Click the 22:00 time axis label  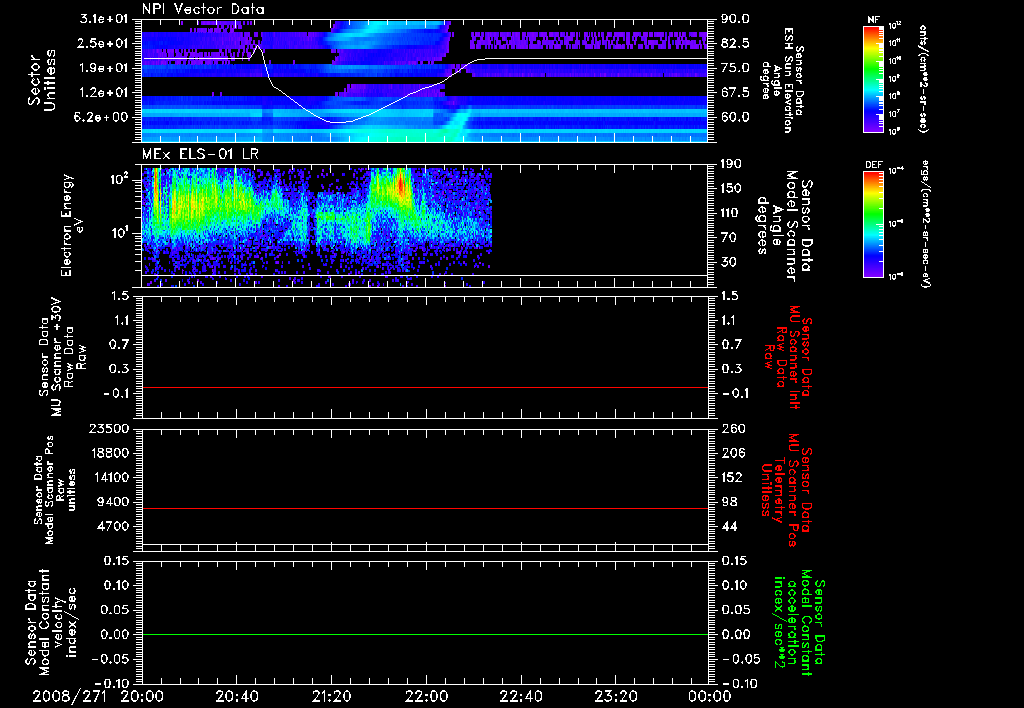(426, 696)
